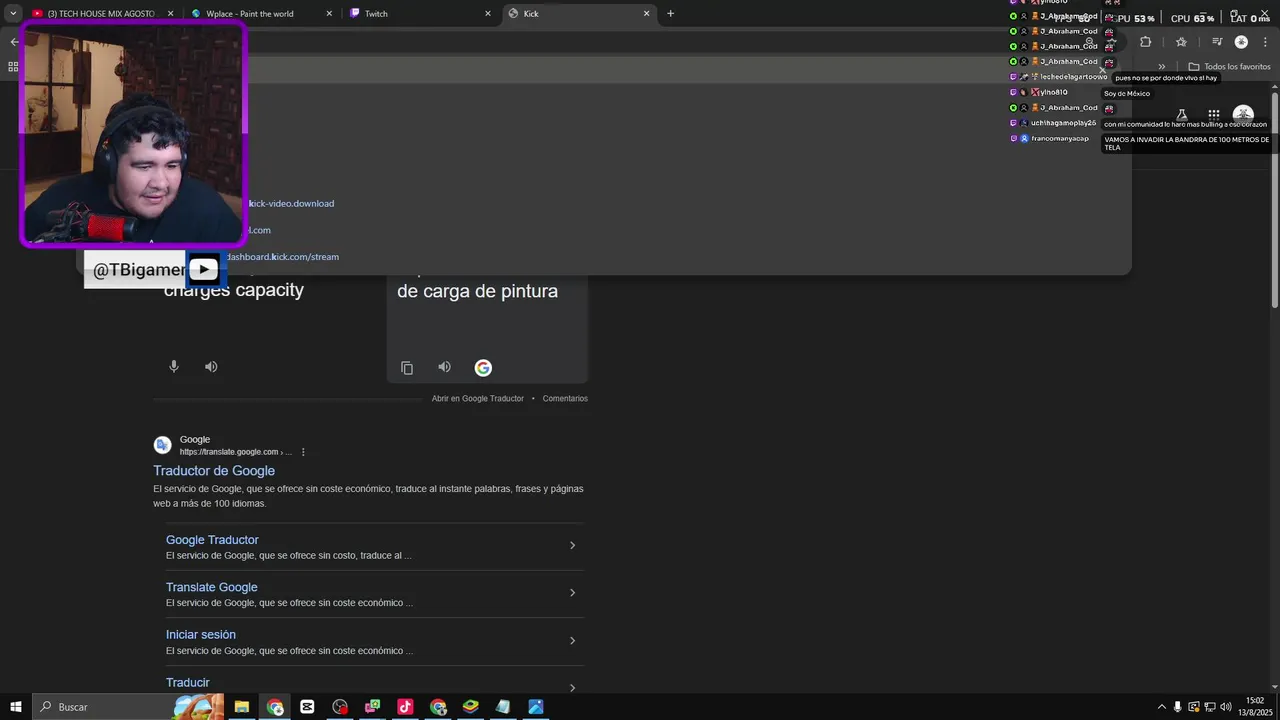Close the Twitch tab

point(488,14)
